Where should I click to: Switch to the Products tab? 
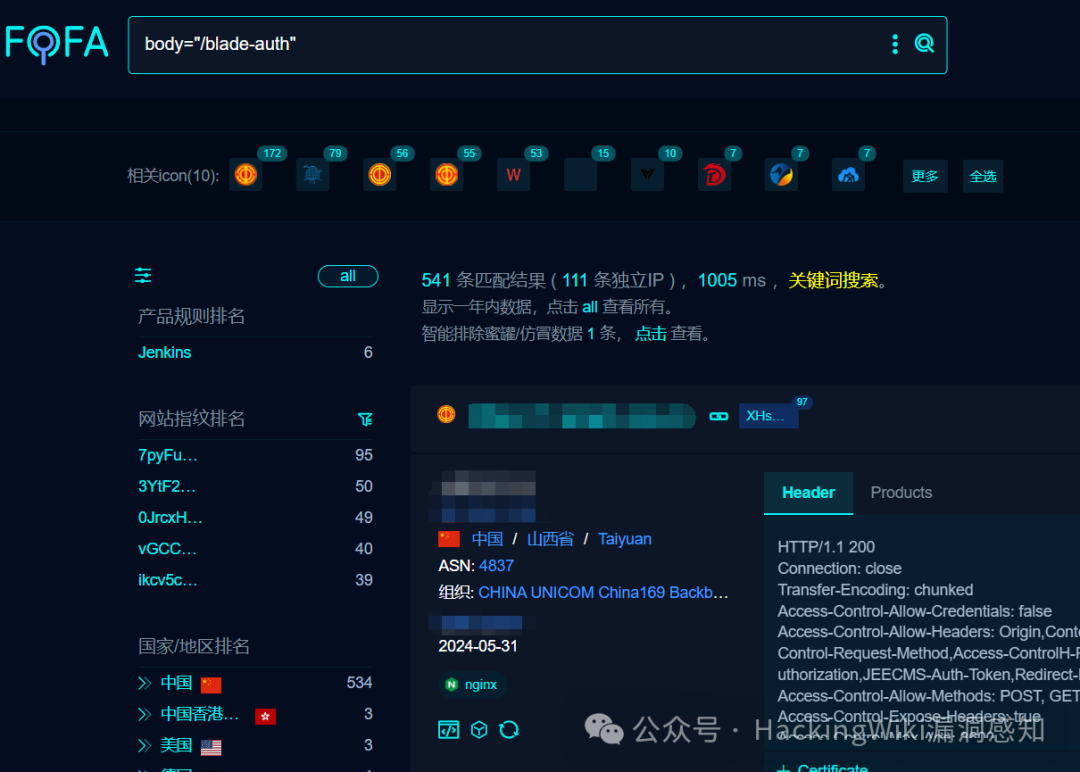901,492
